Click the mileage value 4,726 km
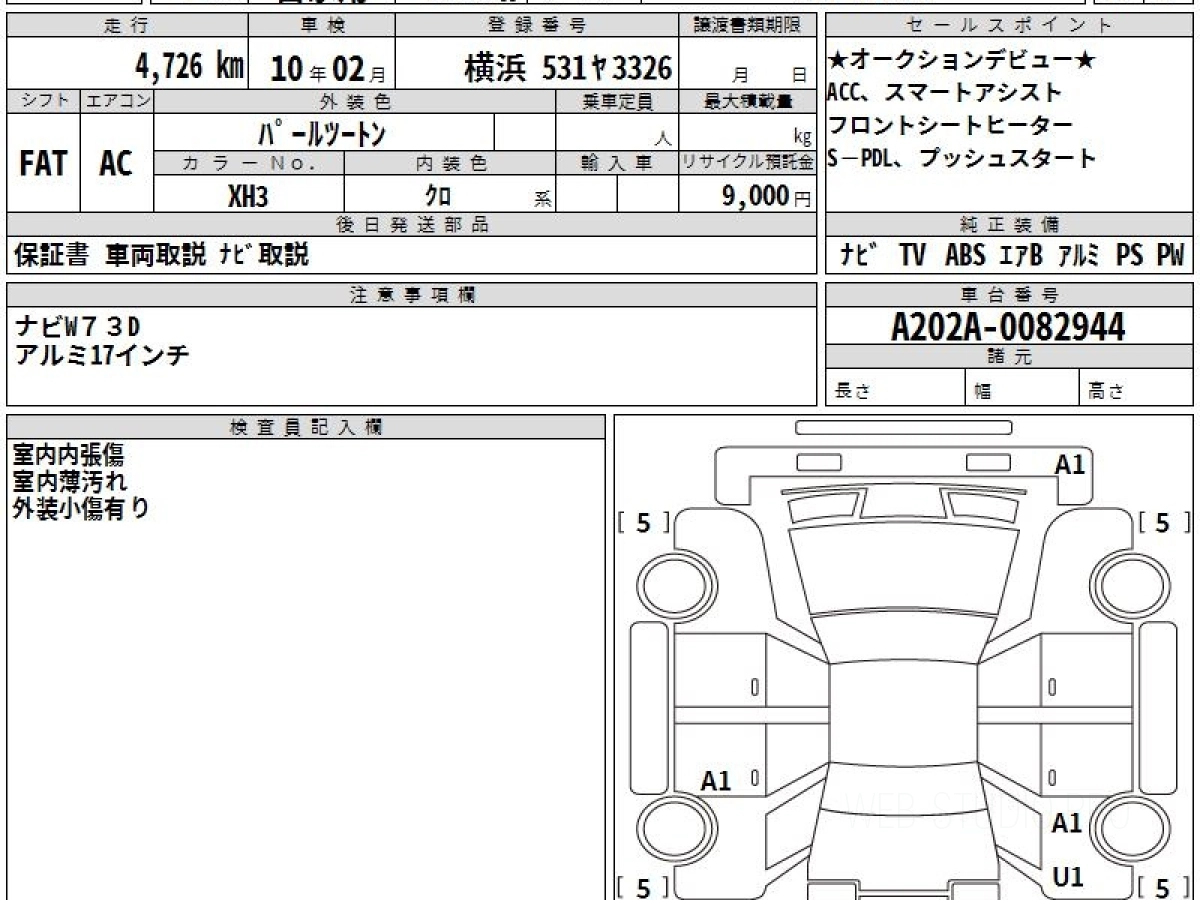This screenshot has width=1200, height=900. (190, 67)
